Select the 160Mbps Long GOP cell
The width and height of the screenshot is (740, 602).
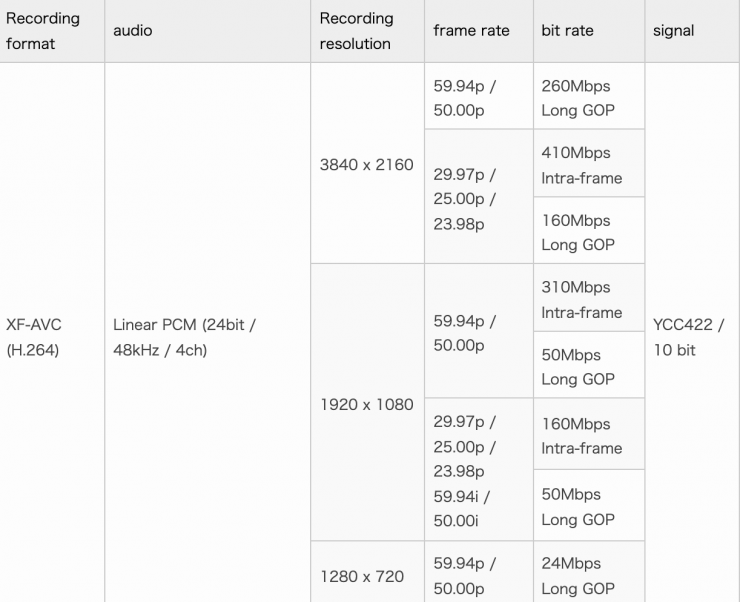577,232
